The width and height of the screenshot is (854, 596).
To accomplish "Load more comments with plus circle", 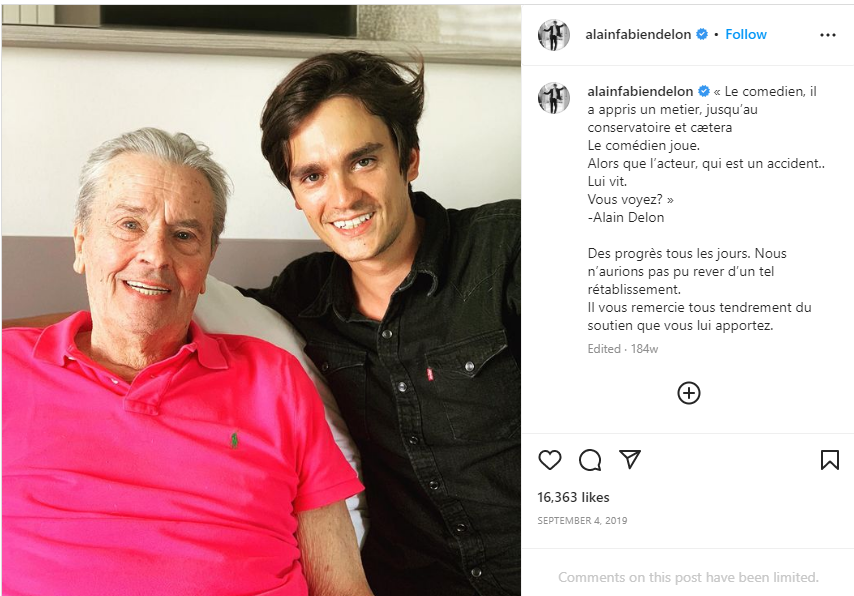I will pos(688,393).
